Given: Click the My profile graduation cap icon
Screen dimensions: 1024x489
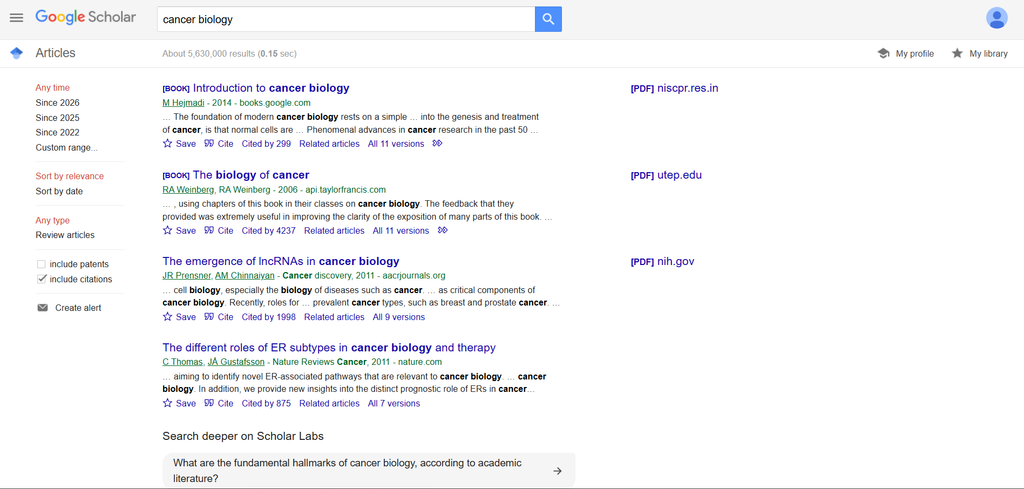Looking at the screenshot, I should [x=884, y=54].
